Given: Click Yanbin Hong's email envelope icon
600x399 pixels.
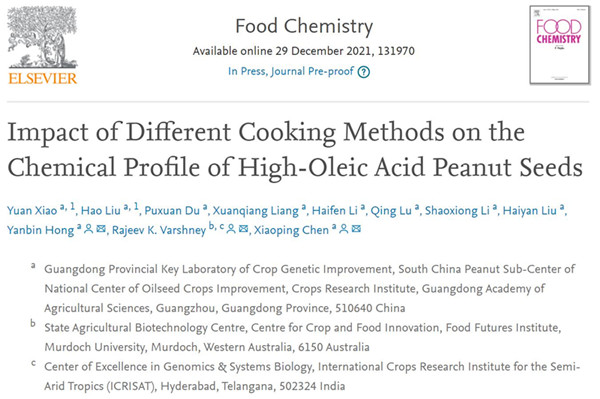Looking at the screenshot, I should (101, 229).
